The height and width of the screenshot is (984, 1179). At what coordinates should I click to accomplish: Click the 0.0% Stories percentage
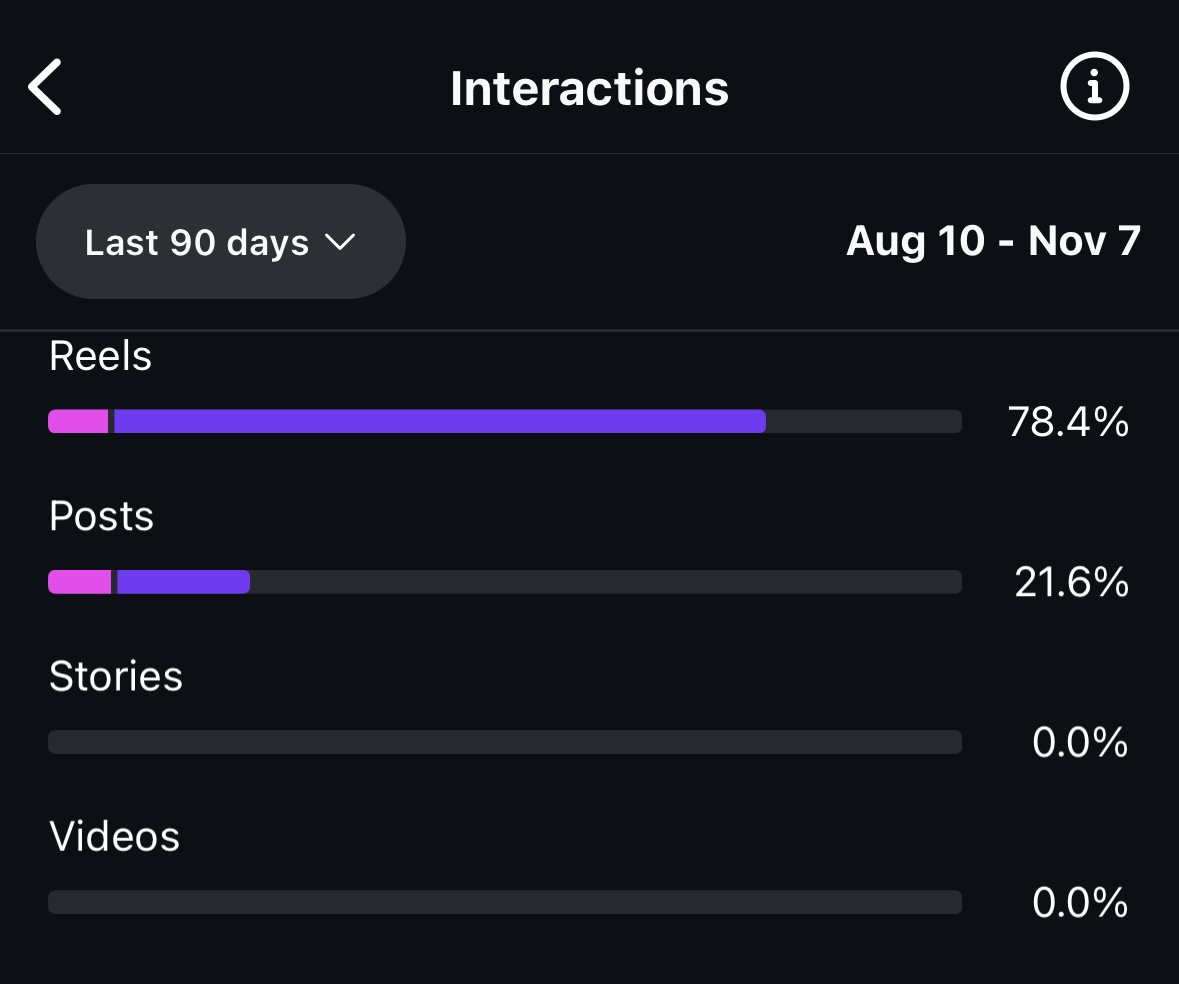(x=1080, y=743)
